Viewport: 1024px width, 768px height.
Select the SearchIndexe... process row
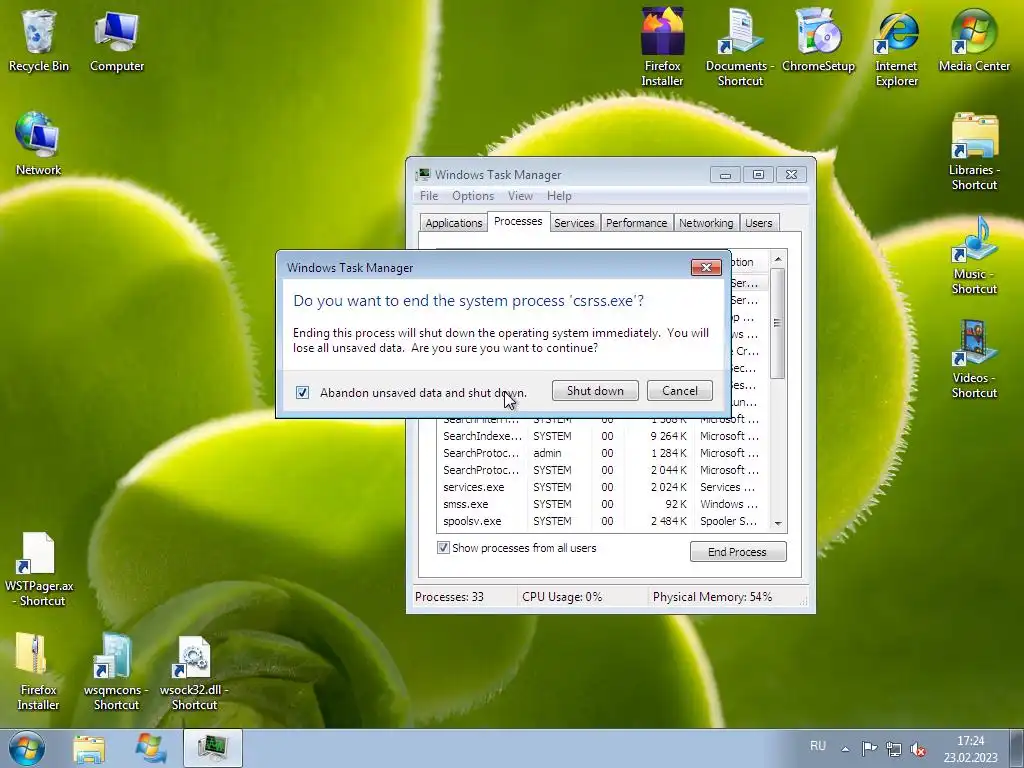(x=602, y=436)
